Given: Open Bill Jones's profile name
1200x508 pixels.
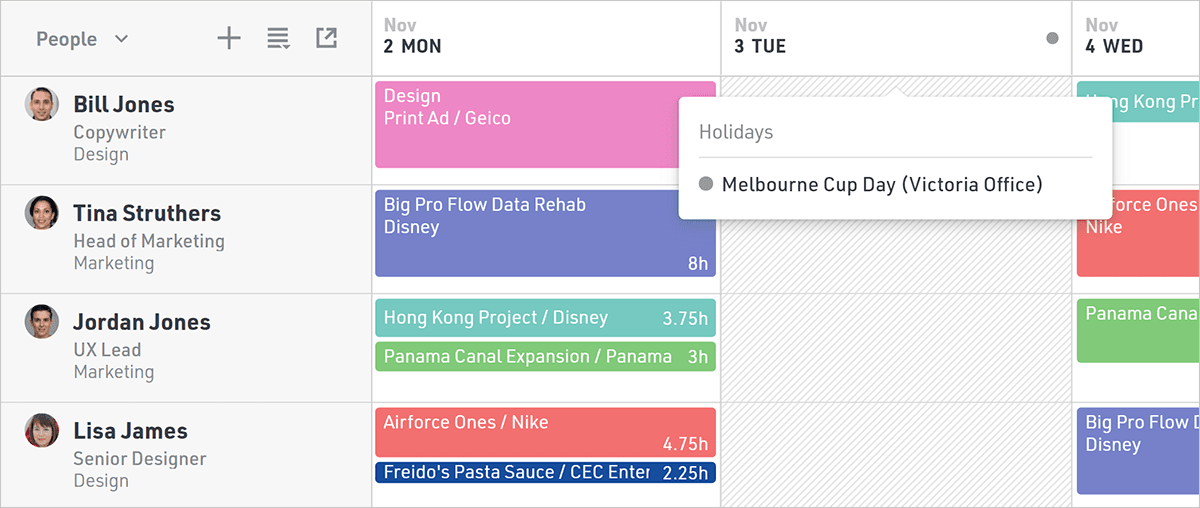Looking at the screenshot, I should [x=123, y=105].
